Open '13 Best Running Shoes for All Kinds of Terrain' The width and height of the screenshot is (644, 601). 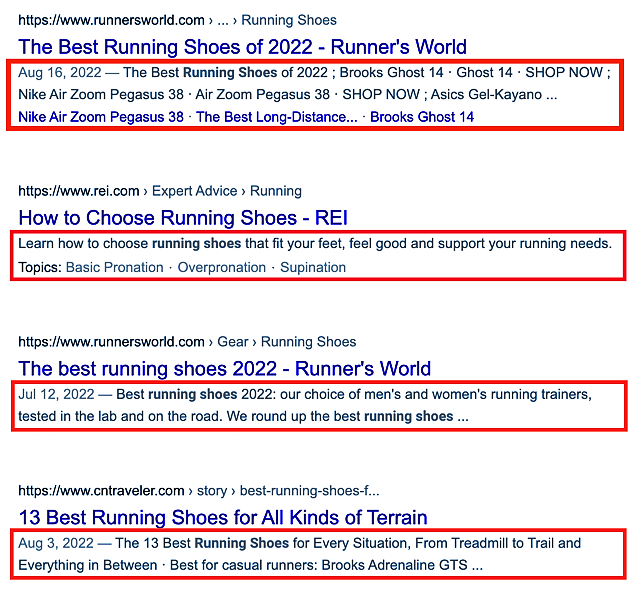pyautogui.click(x=223, y=517)
